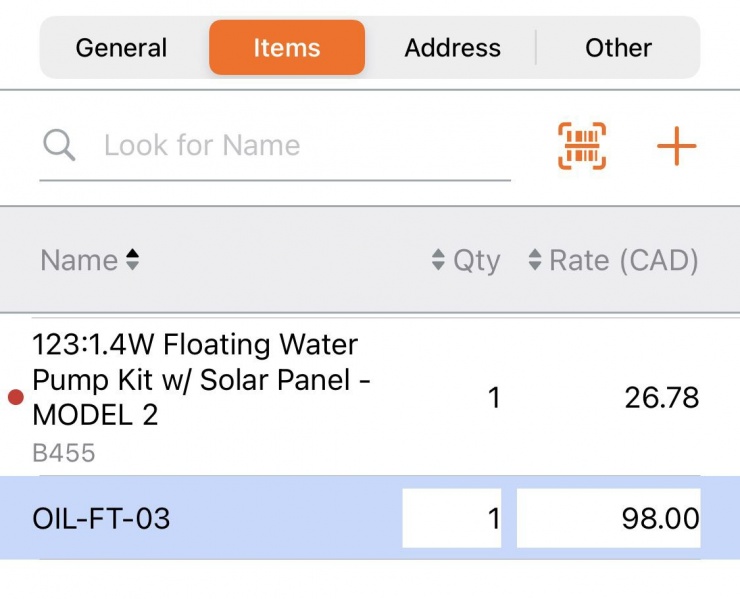The width and height of the screenshot is (740, 599).
Task: Switch to the General tab
Action: (x=121, y=48)
